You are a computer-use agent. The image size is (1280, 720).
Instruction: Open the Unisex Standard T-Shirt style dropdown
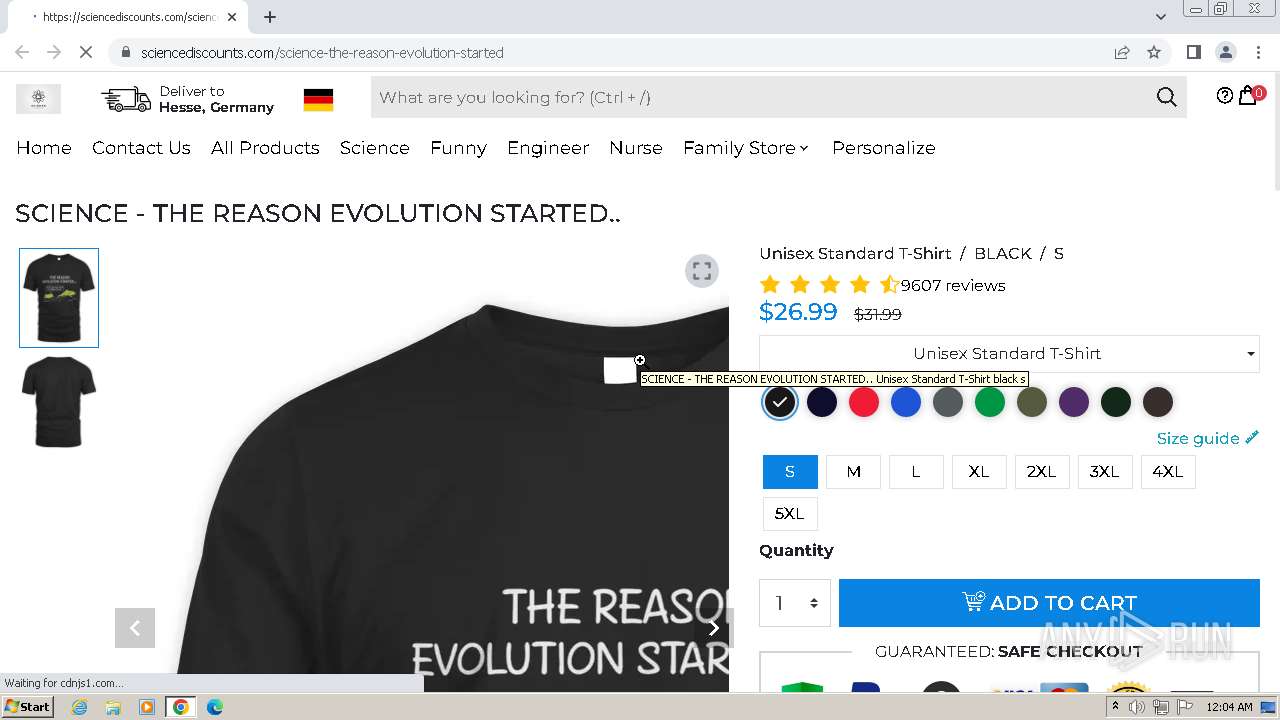(1009, 354)
